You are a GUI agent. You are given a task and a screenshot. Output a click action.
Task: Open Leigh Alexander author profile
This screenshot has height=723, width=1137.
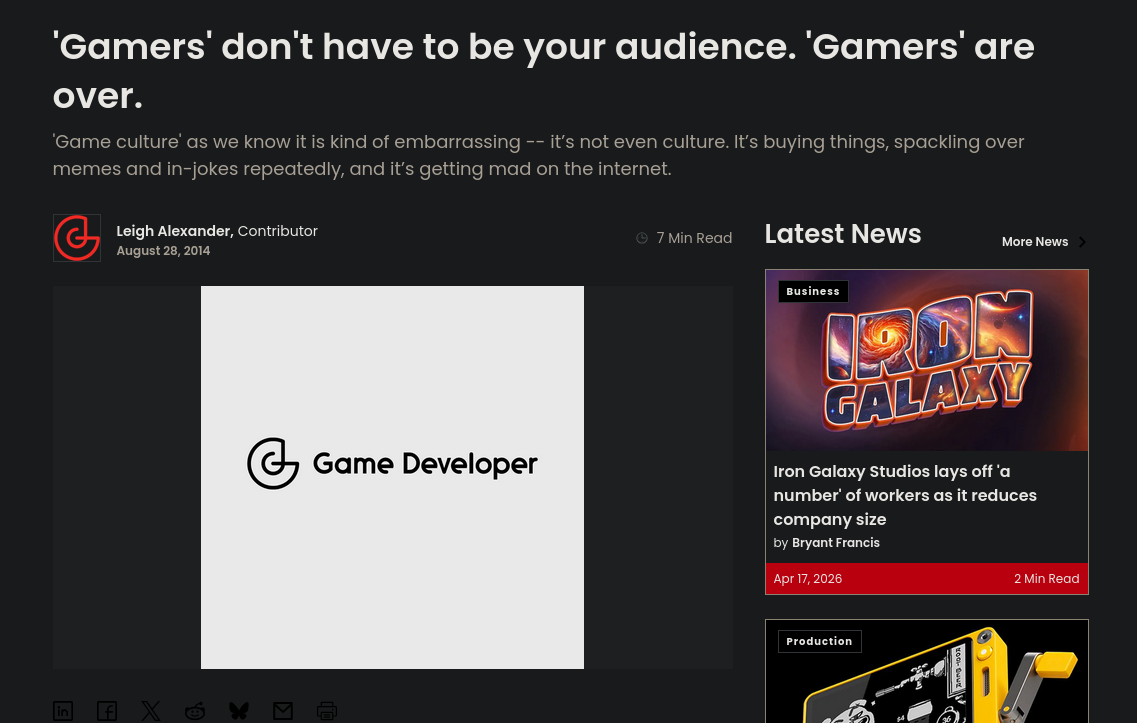click(175, 231)
